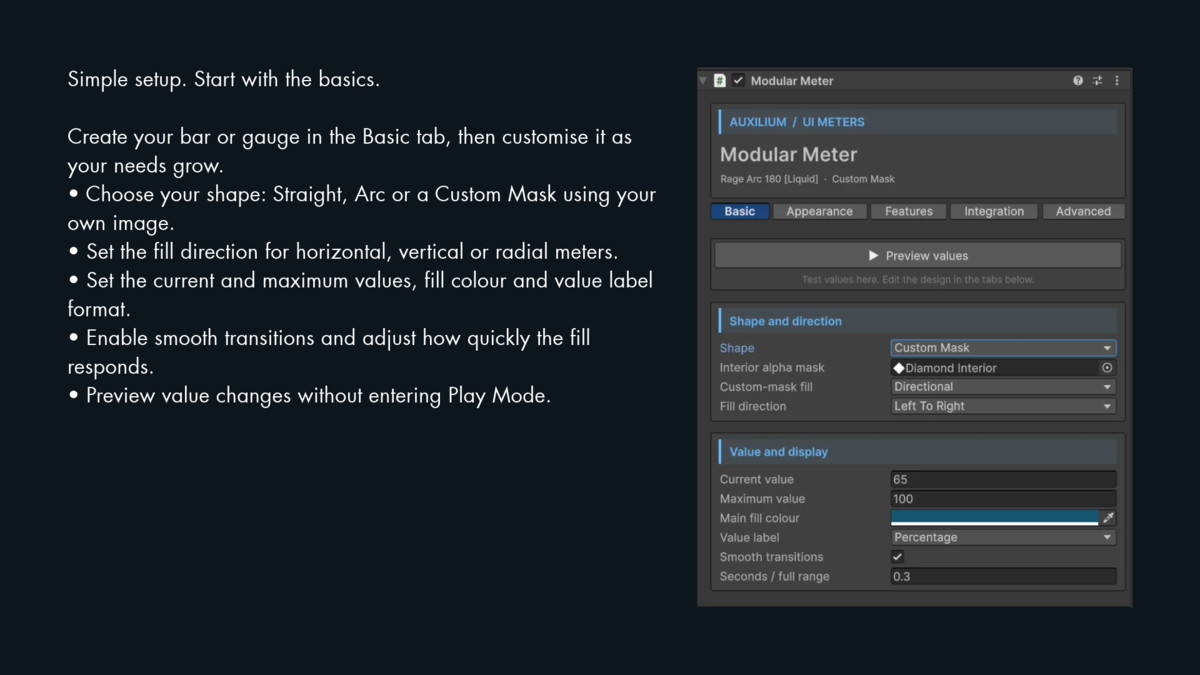Switch to the Features tab
This screenshot has width=1200, height=675.
(909, 211)
